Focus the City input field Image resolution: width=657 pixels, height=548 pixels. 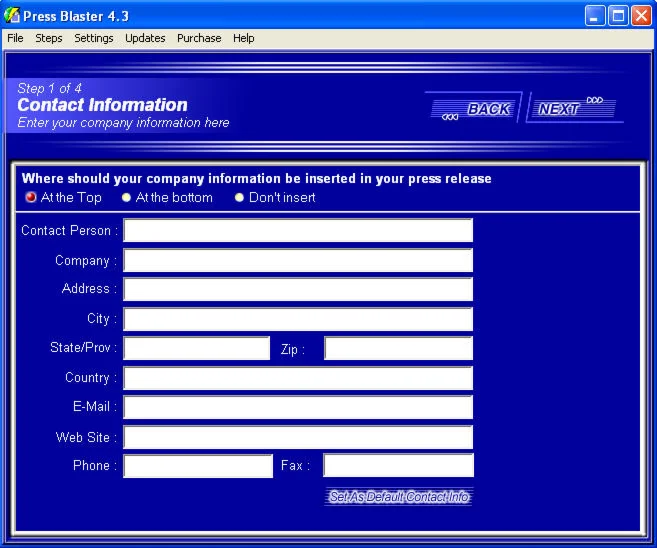pos(298,319)
